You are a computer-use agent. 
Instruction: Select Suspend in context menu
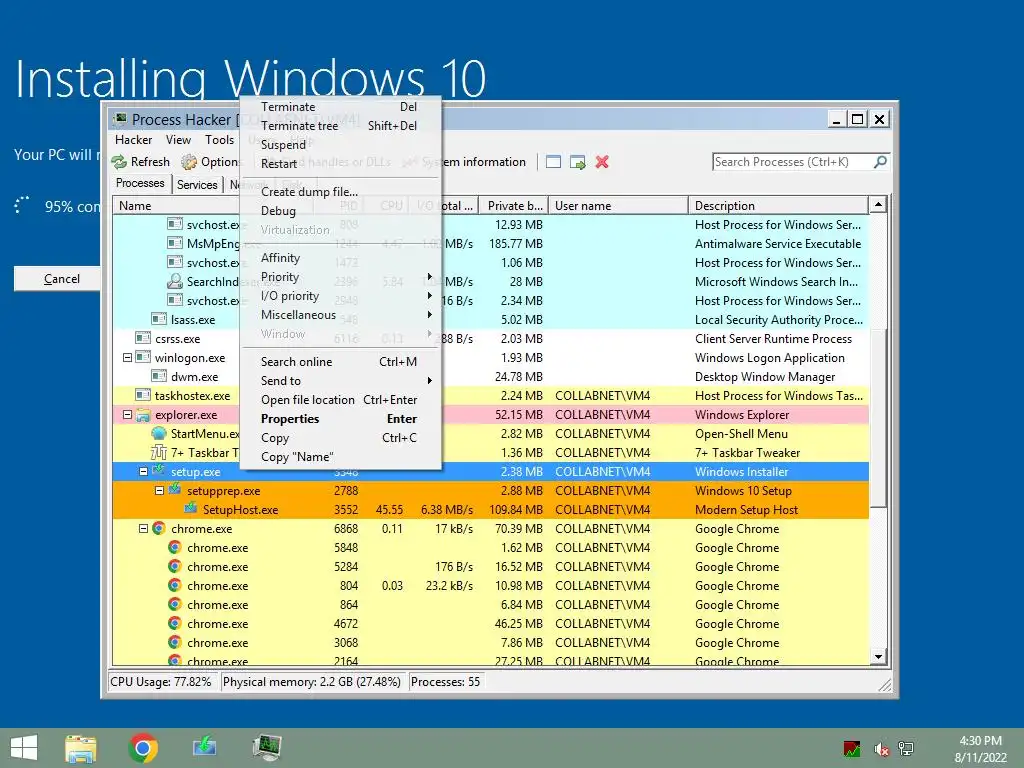pos(340,144)
